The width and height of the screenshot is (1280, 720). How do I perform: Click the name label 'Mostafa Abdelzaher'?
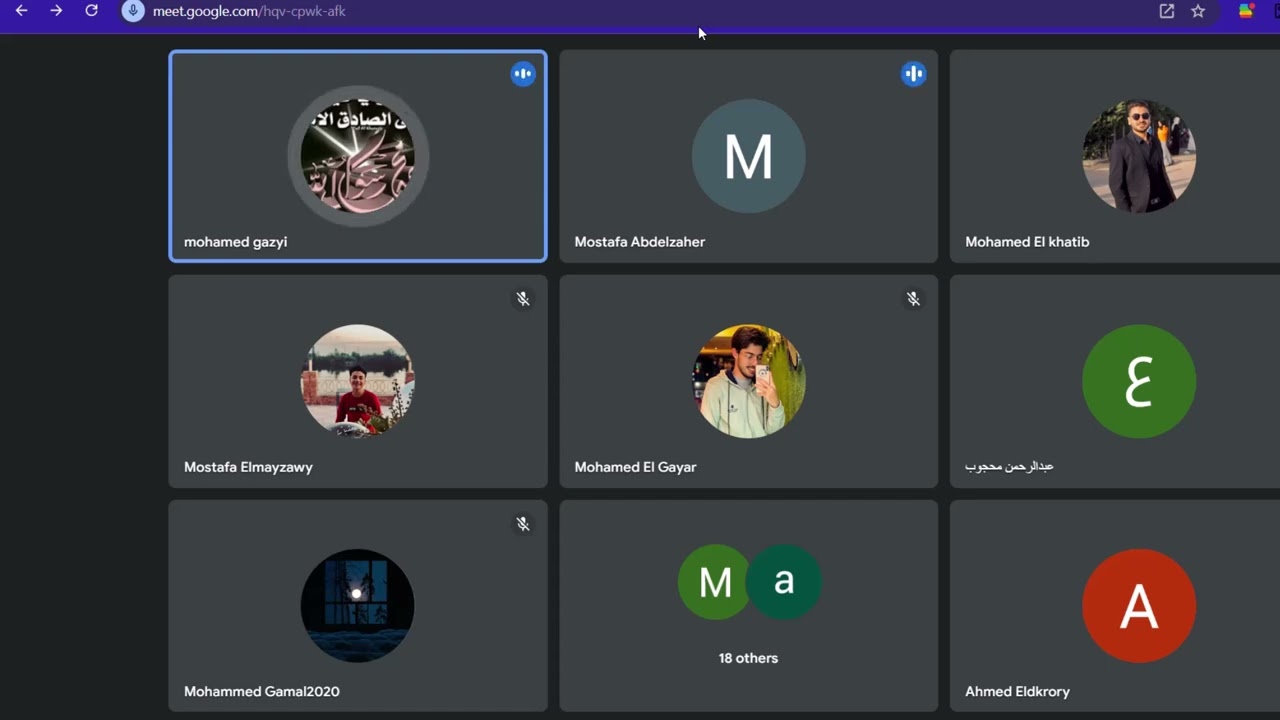pyautogui.click(x=640, y=242)
